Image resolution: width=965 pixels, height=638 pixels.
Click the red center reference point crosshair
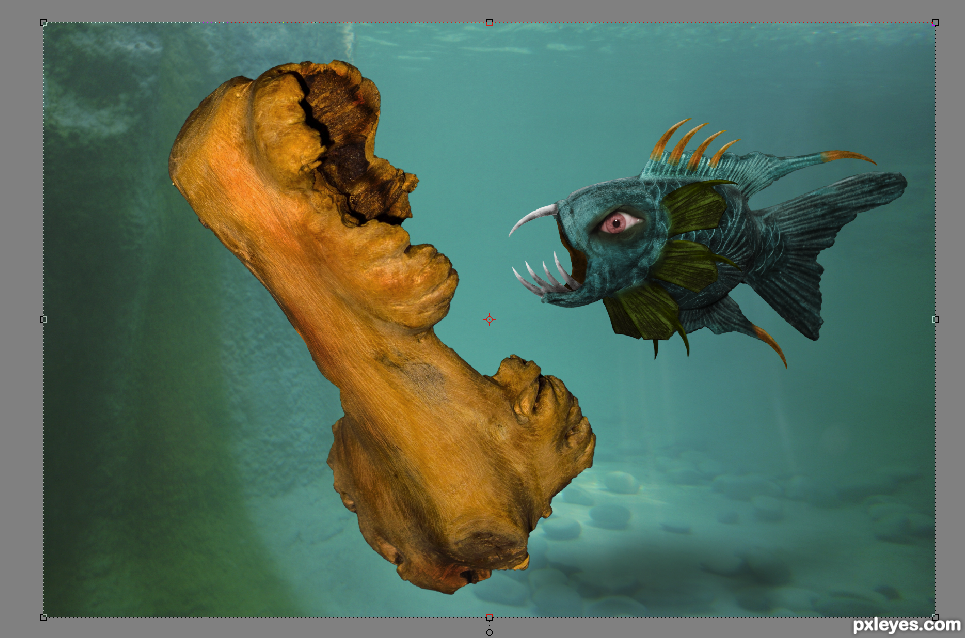click(489, 319)
